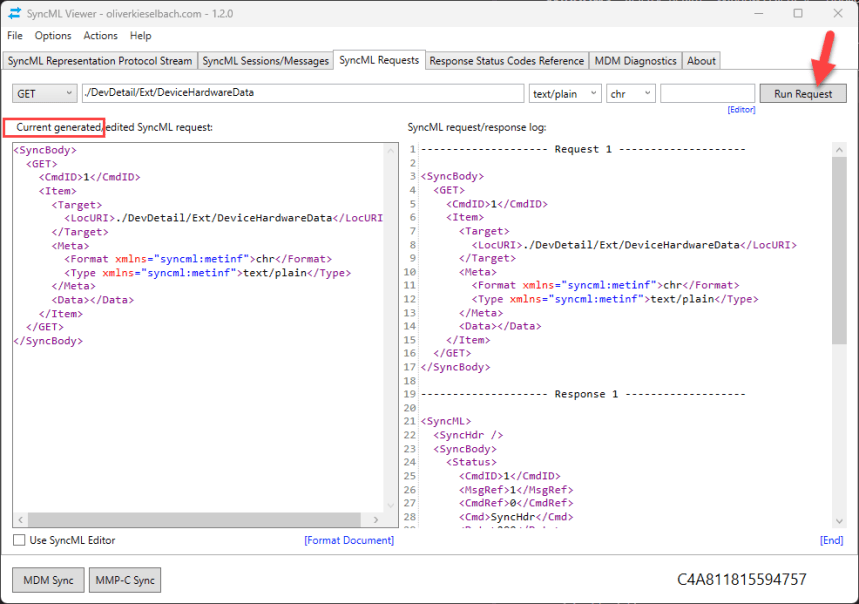Open the Options menu
859x604 pixels.
pos(53,36)
